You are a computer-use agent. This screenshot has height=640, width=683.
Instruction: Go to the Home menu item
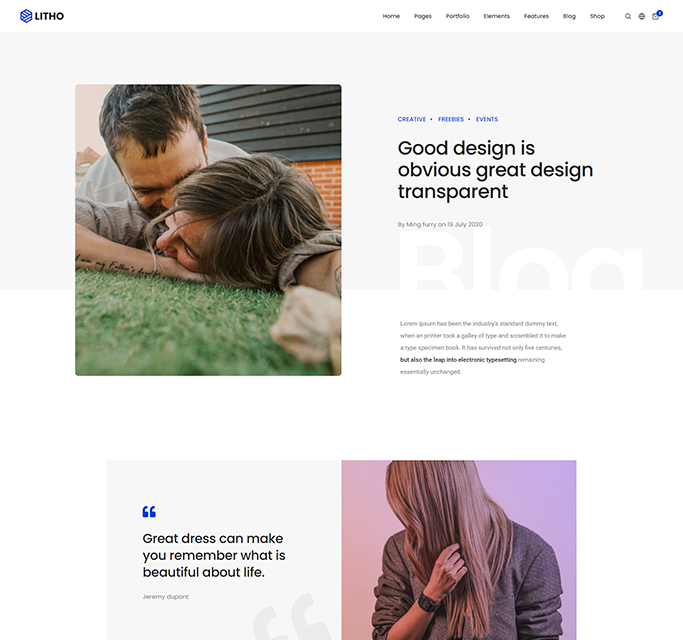coord(391,16)
